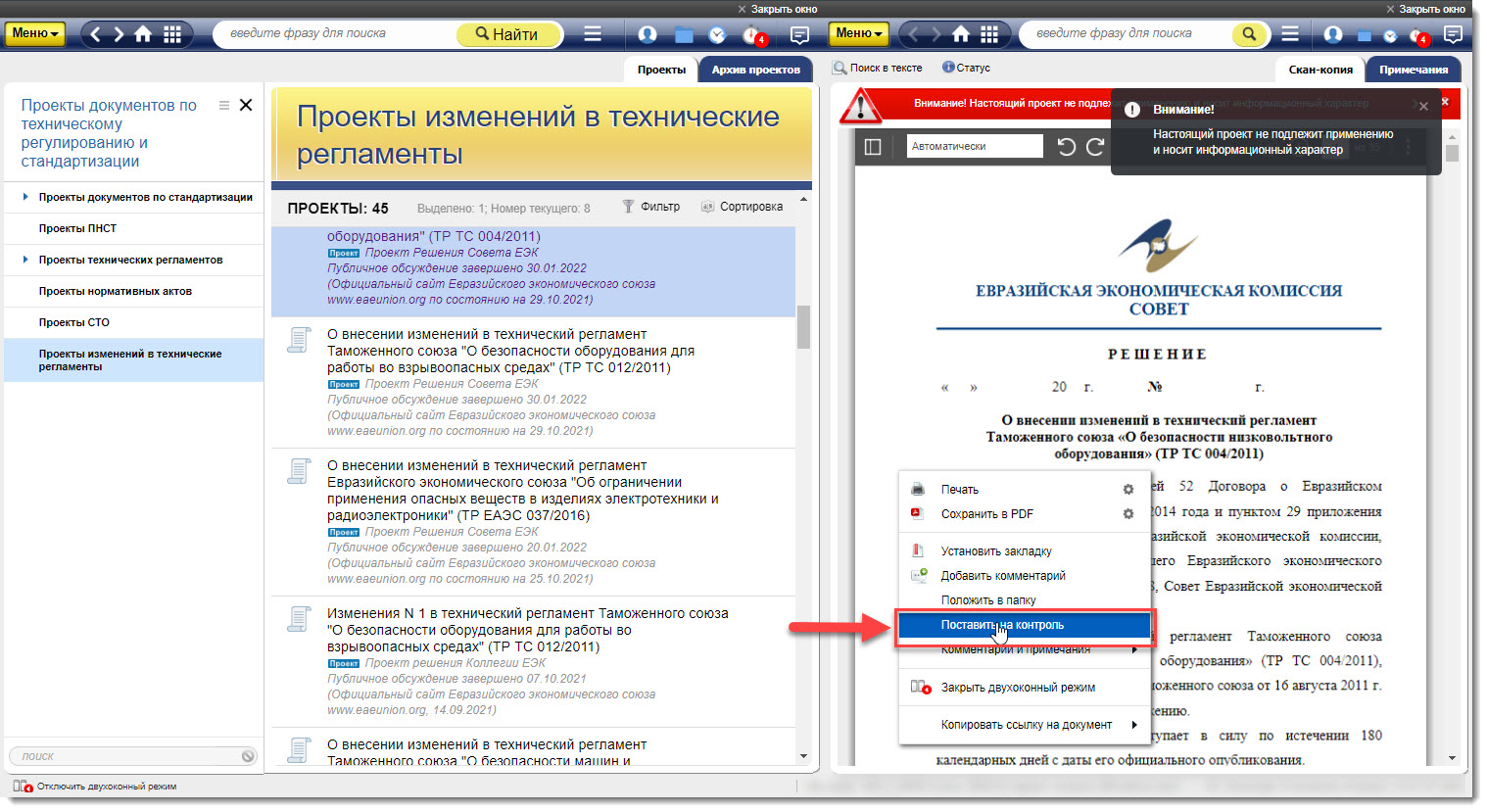
Task: Select Поставить на контроль menu item
Action: point(1024,625)
